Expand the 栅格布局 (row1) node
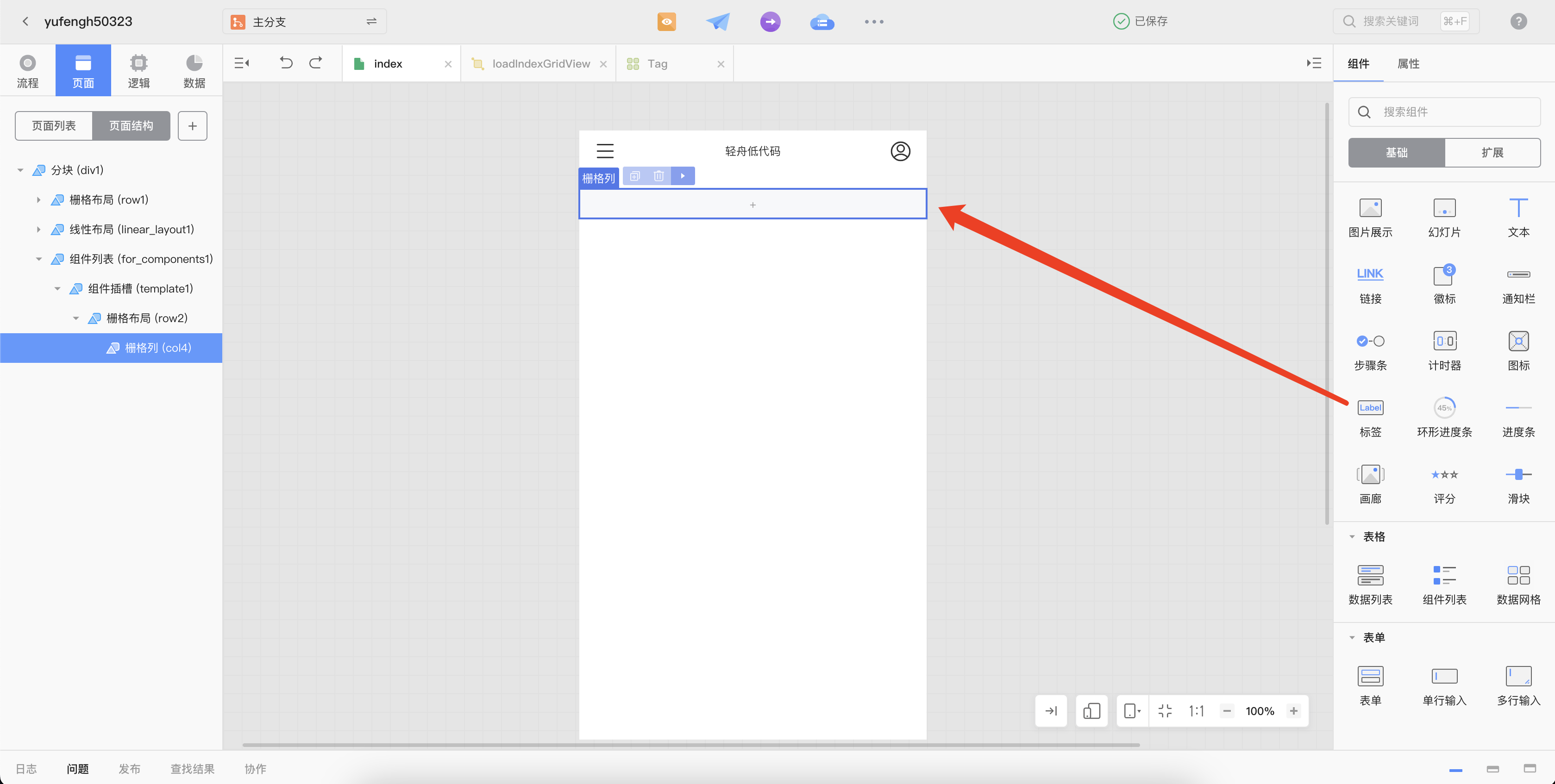The width and height of the screenshot is (1555, 784). (38, 199)
